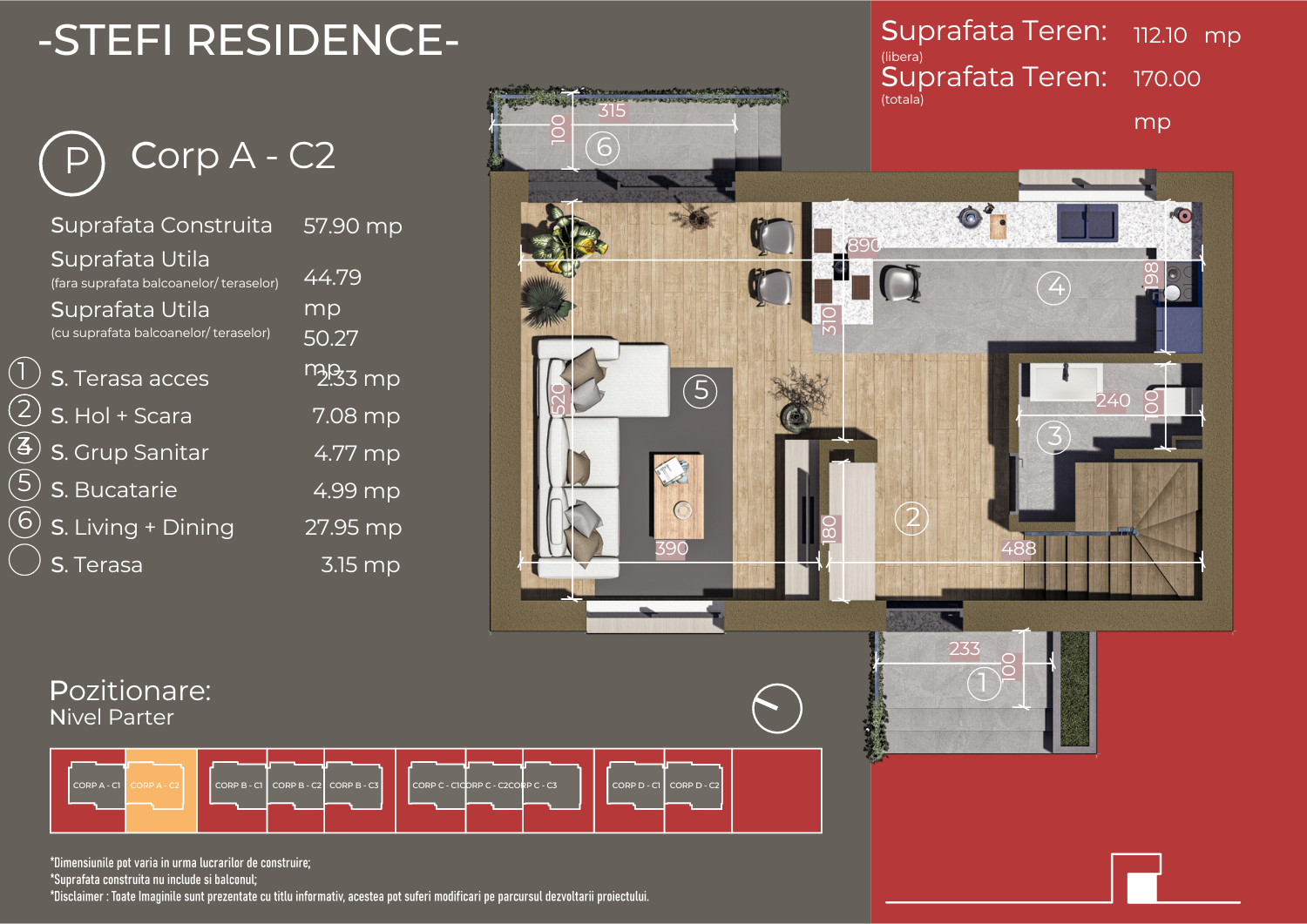
Task: Click room marker 6 on the top terrace
Action: point(603,147)
